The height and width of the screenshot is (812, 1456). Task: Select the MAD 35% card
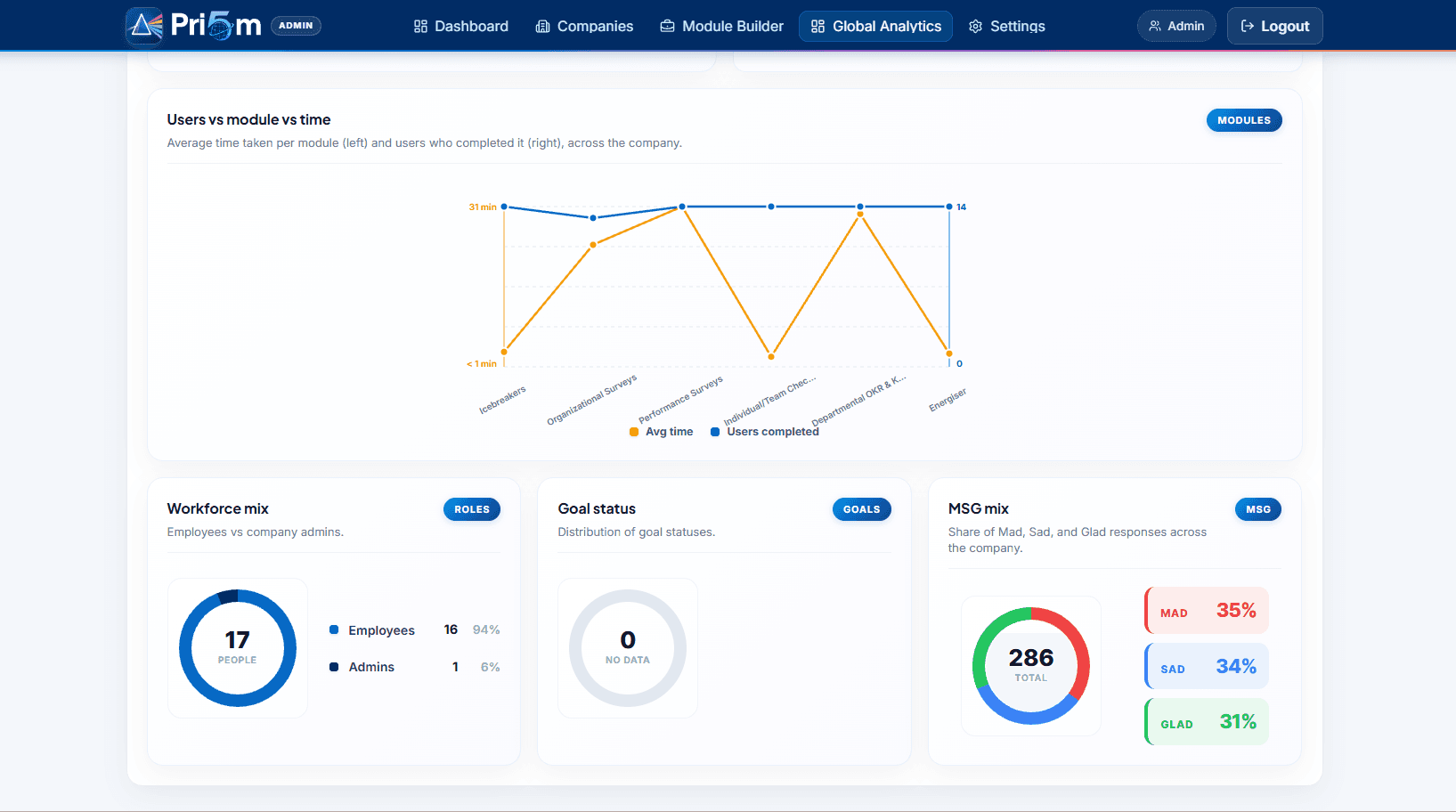click(x=1207, y=611)
